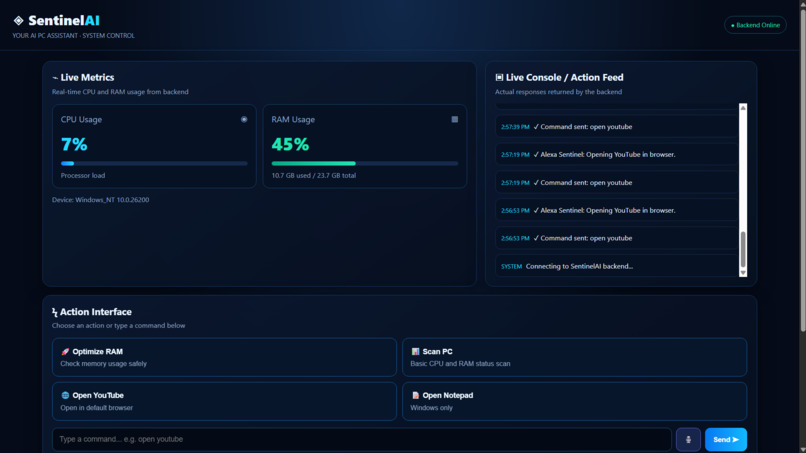Screen dimensions: 806x453
Task: Click the Device: Windows_NT 10.0.26200 text
Action: (100, 200)
